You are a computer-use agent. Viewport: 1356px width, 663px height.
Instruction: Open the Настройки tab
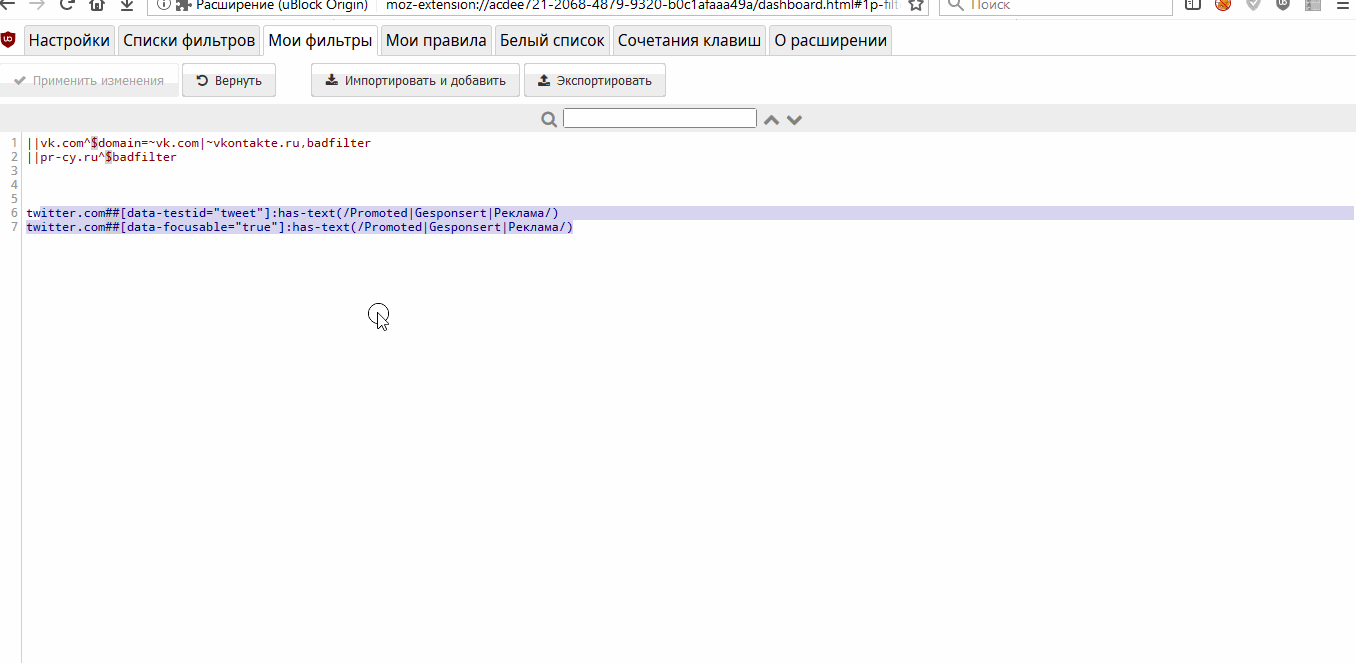click(x=69, y=41)
